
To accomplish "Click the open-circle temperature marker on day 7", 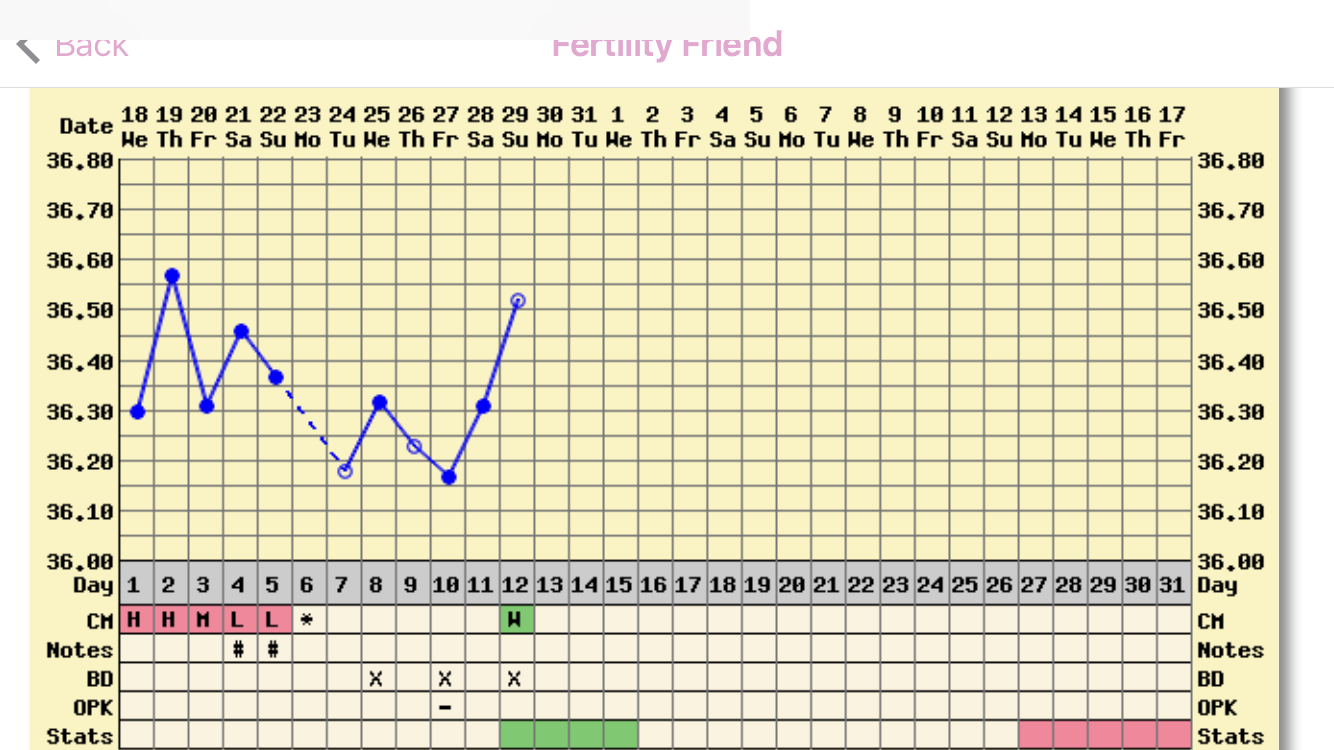I will tap(345, 471).
